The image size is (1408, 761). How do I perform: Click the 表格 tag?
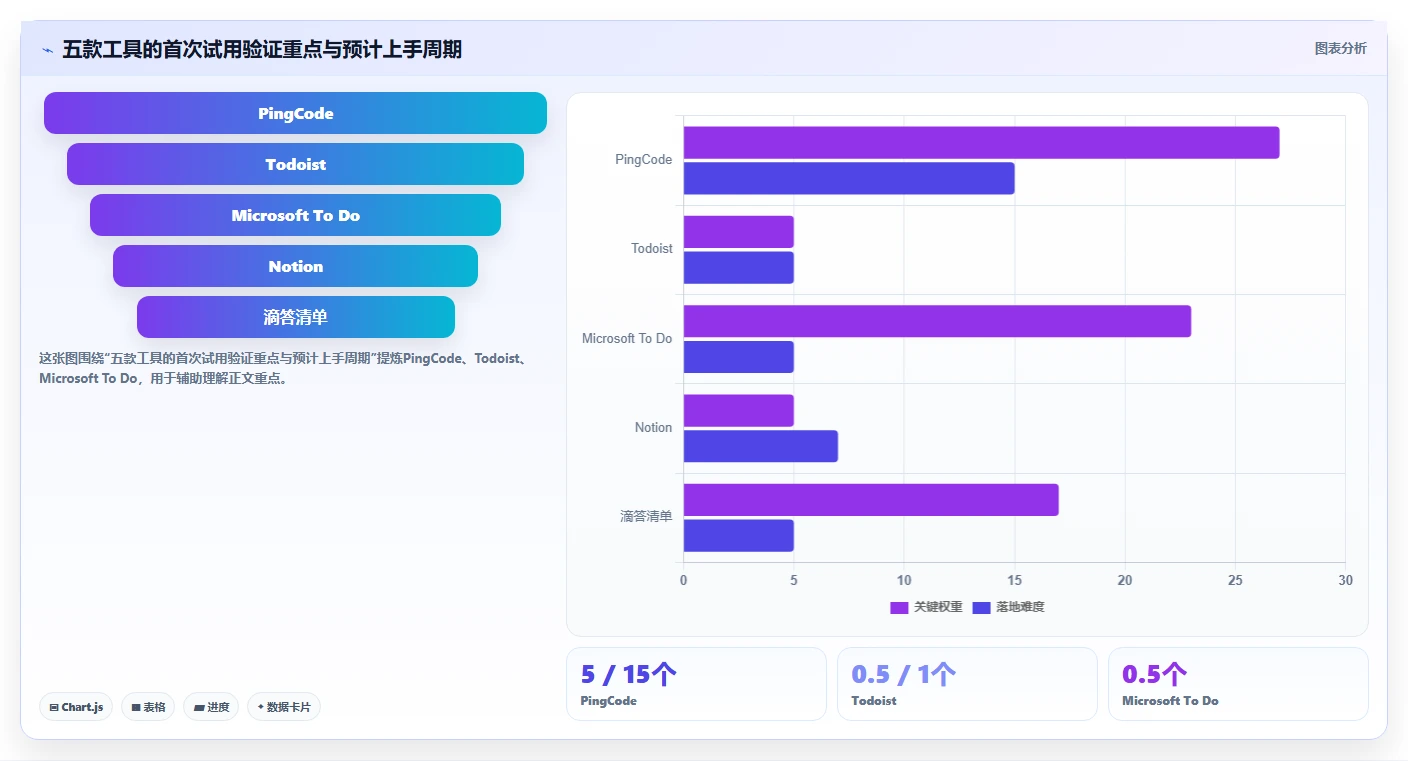(x=148, y=707)
